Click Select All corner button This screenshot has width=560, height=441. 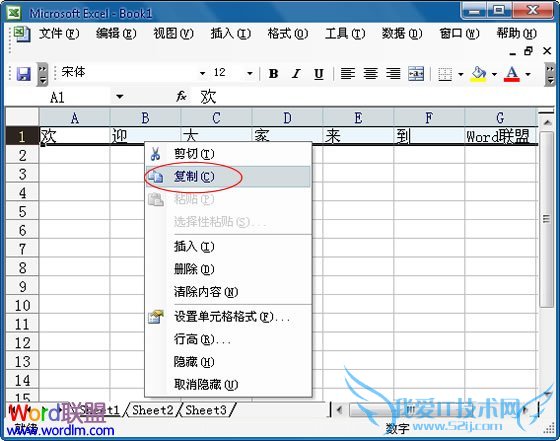point(22,117)
